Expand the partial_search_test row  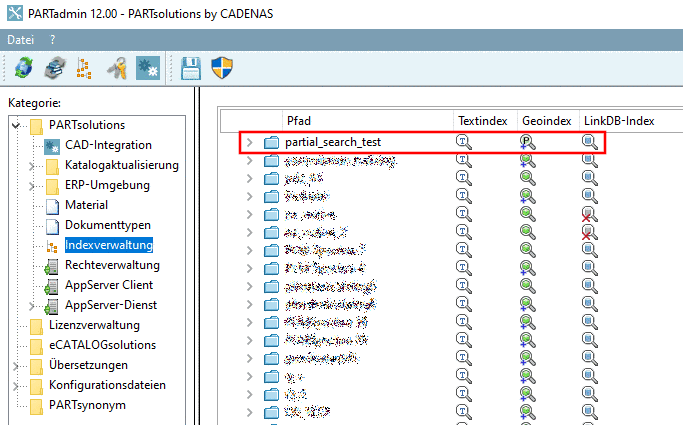(250, 142)
